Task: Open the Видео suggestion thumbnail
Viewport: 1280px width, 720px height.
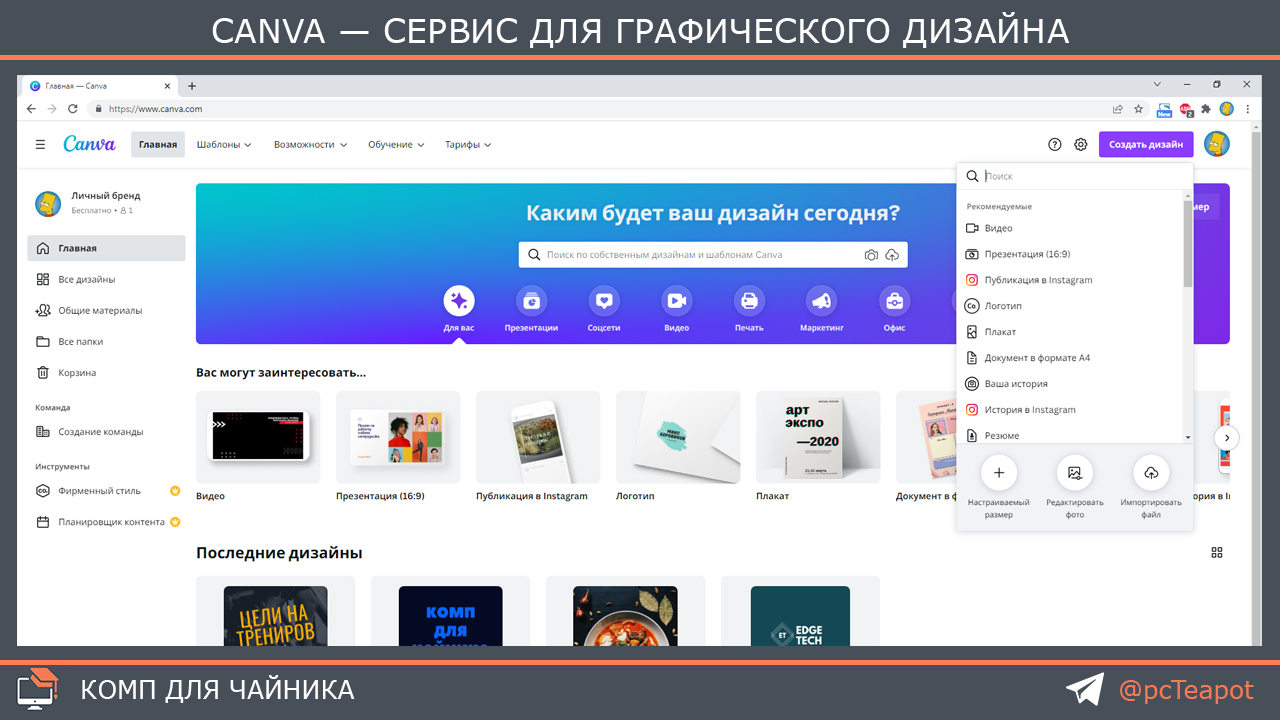Action: coord(258,437)
